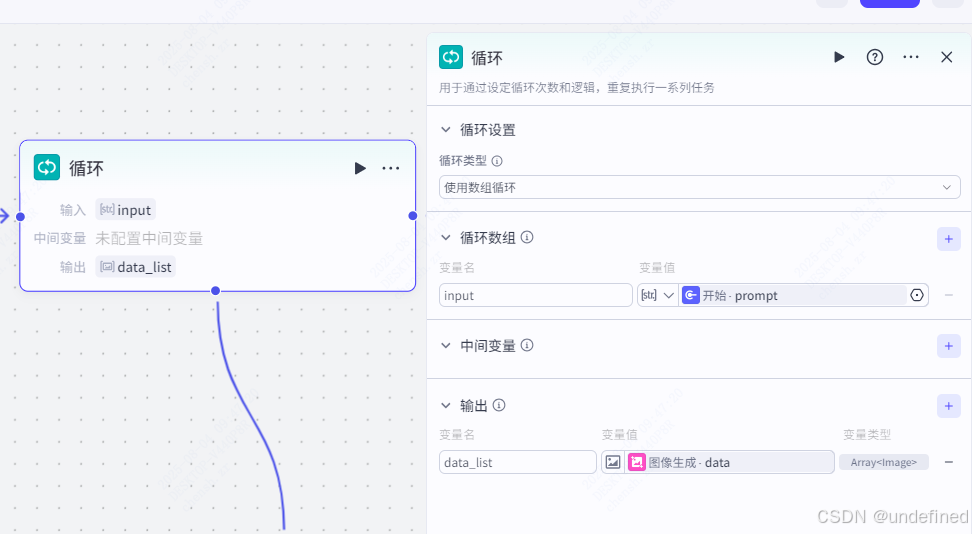
Task: Open the str type dropdown for input
Action: (657, 295)
